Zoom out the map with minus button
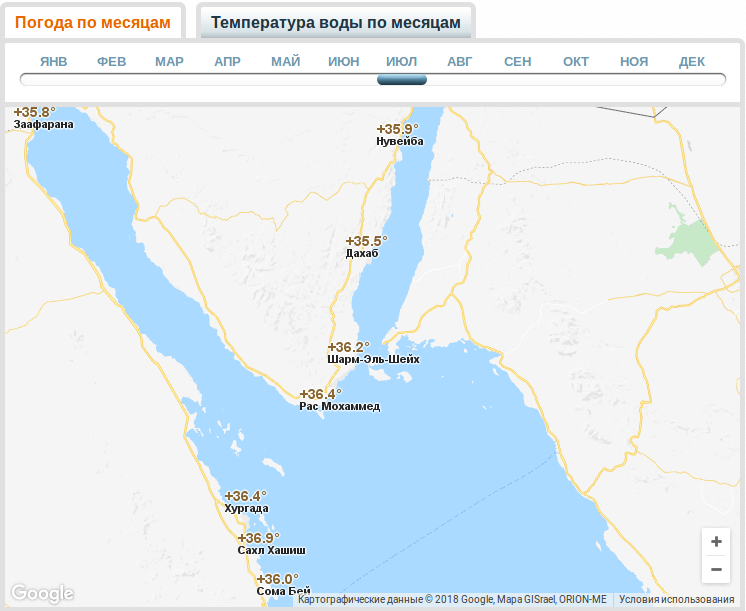The image size is (746, 611). [716, 569]
